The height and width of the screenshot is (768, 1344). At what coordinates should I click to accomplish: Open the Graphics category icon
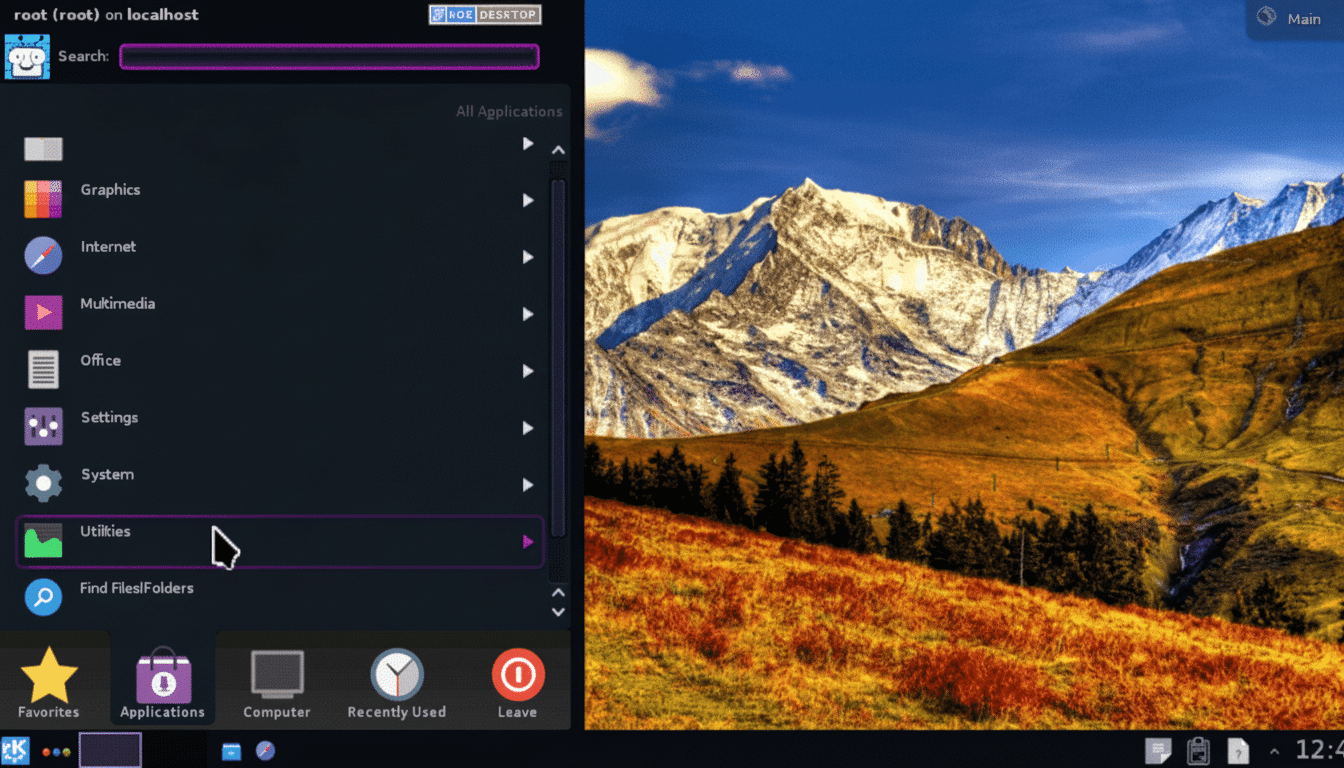pos(43,198)
